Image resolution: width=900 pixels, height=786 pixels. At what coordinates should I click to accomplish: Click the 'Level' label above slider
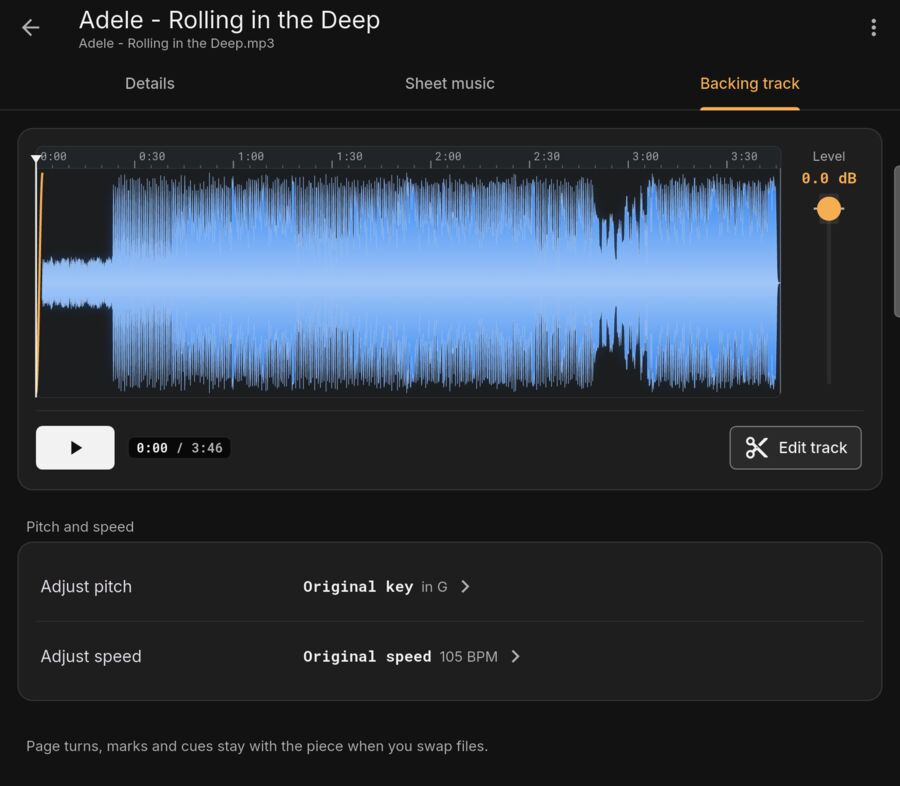[828, 156]
